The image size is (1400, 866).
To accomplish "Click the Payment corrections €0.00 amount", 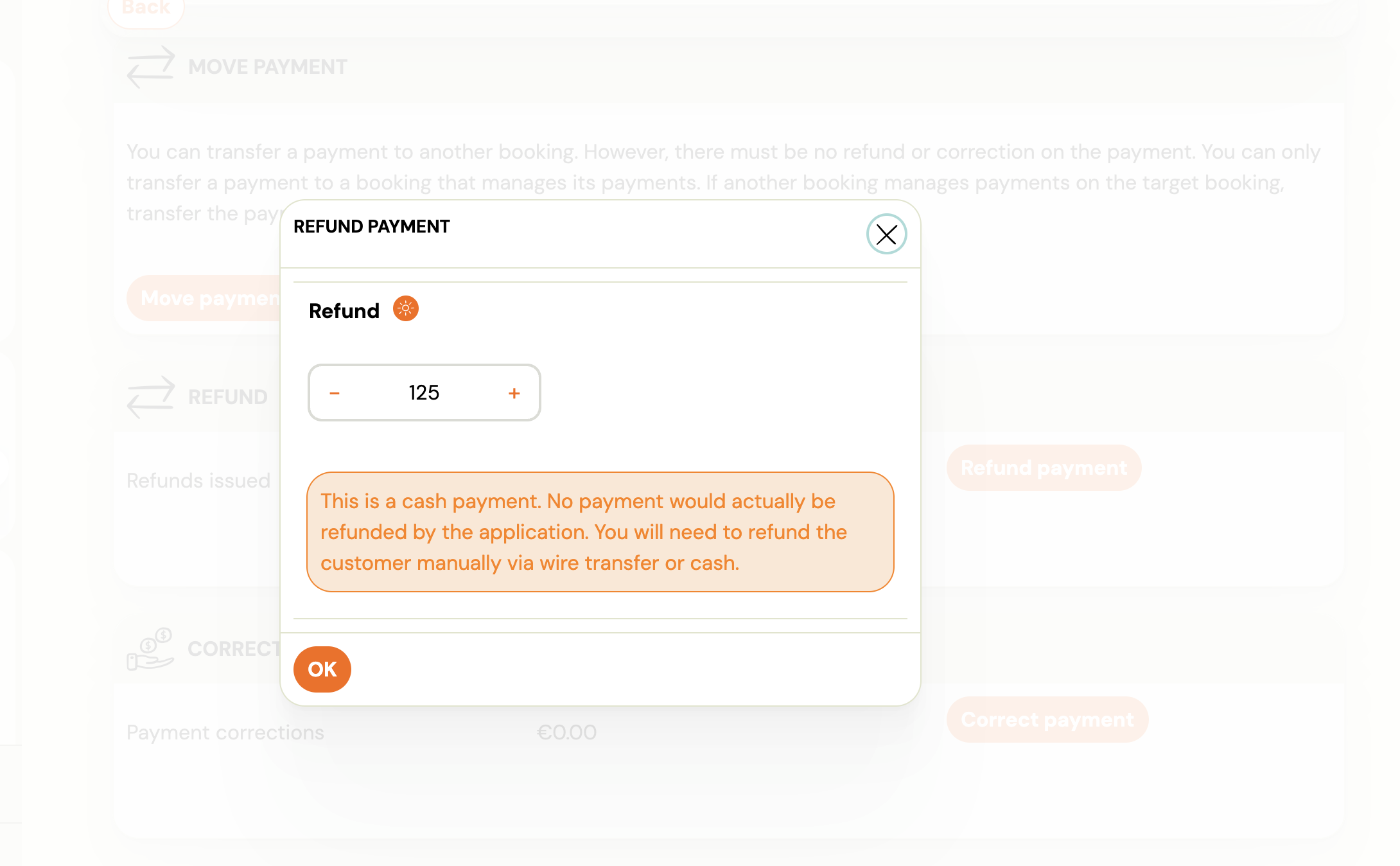I will [567, 732].
